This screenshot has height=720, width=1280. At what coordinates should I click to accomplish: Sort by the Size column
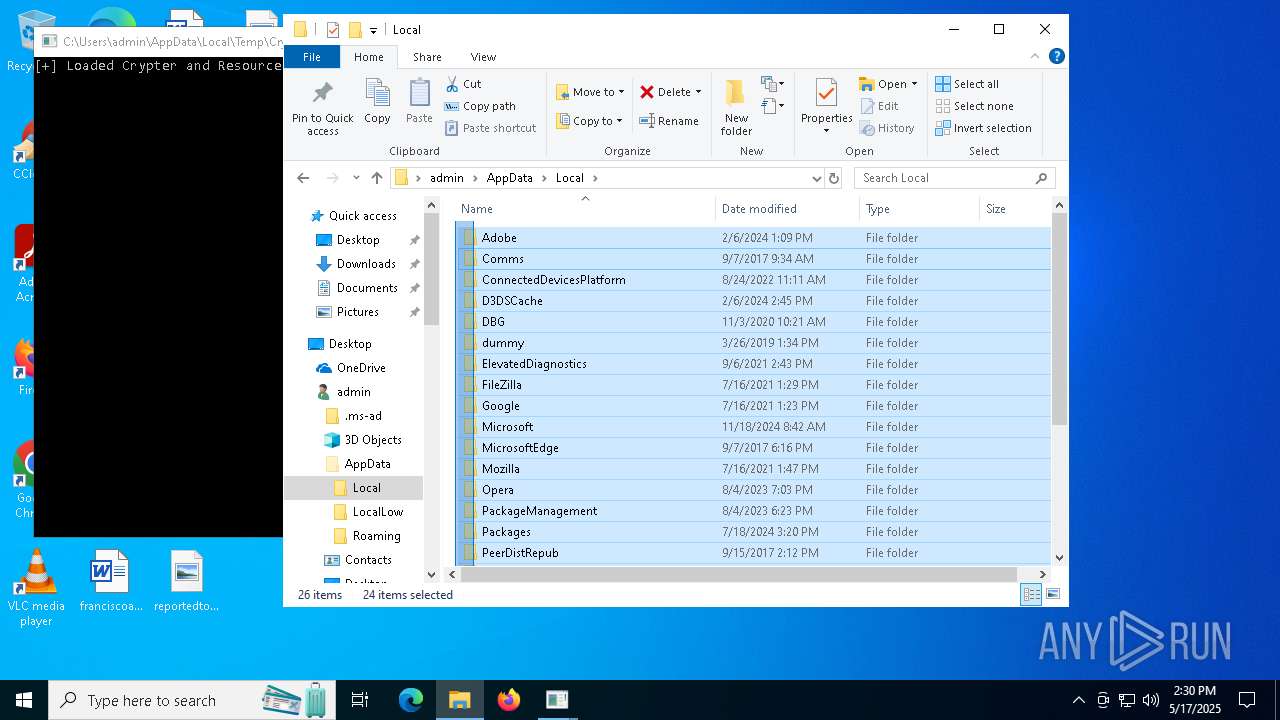pos(1015,209)
